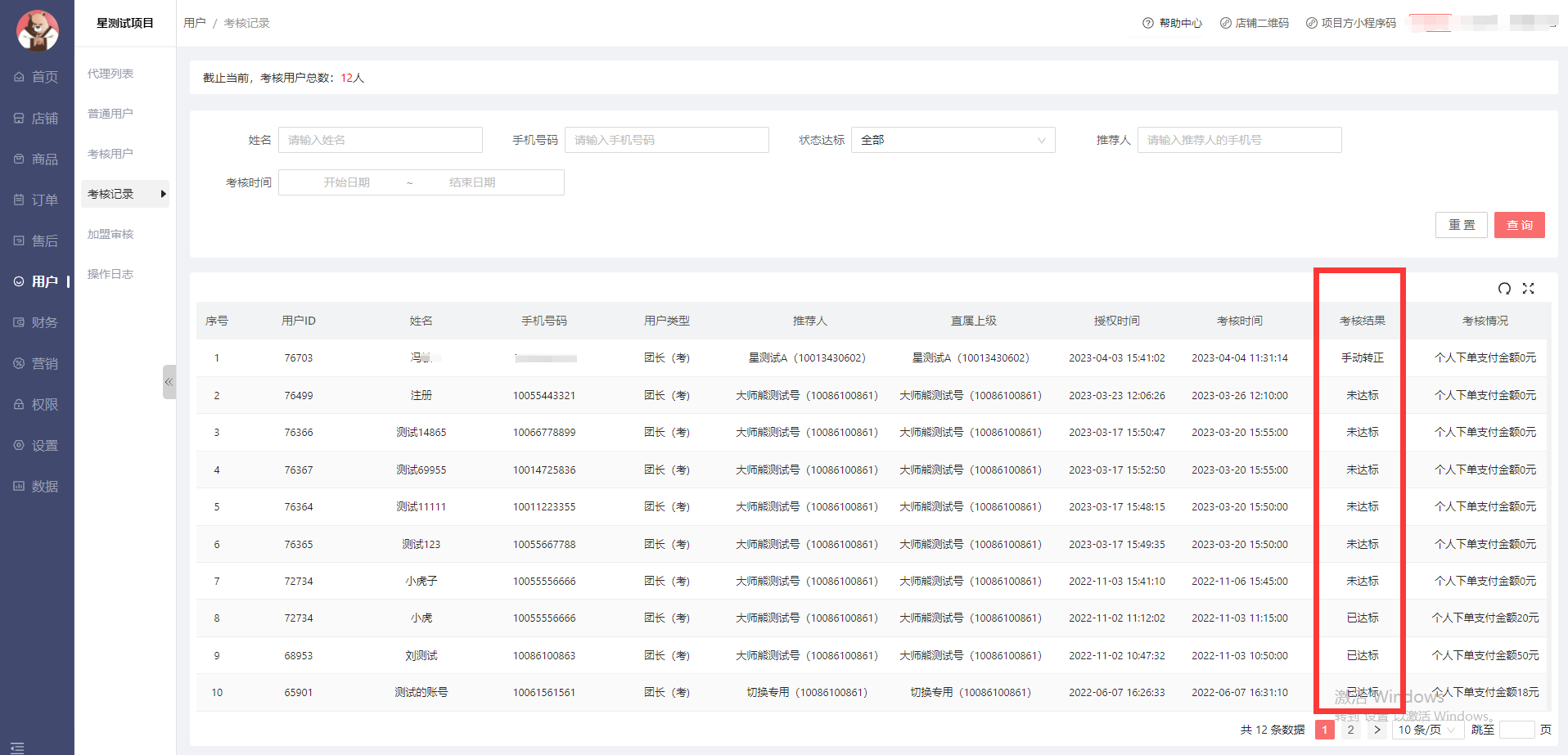This screenshot has height=755, width=1568.
Task: Jump to page 2 in pagination
Action: [x=1350, y=730]
